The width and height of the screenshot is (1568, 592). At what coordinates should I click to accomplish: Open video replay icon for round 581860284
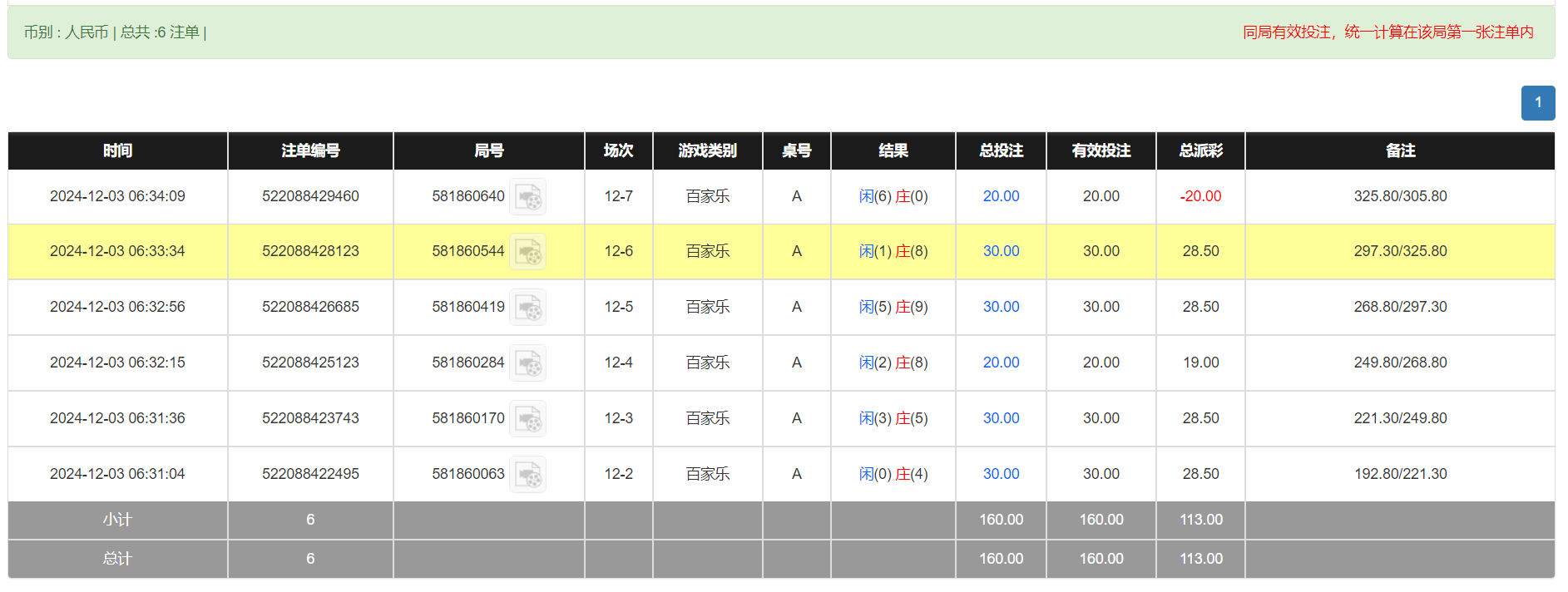click(x=527, y=363)
